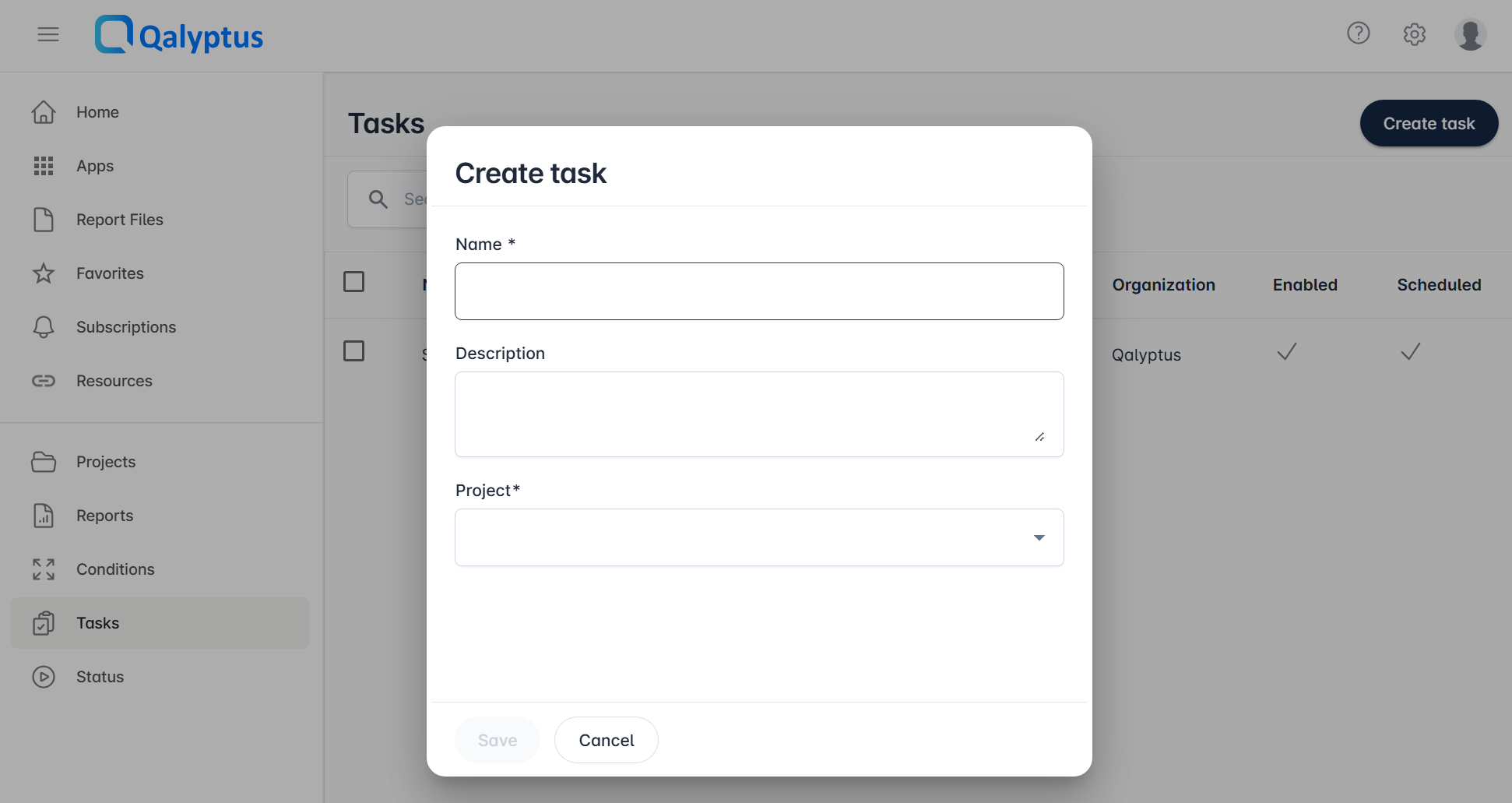Click the search magnifier in the search field
Viewport: 1512px width, 803px height.
pyautogui.click(x=378, y=199)
